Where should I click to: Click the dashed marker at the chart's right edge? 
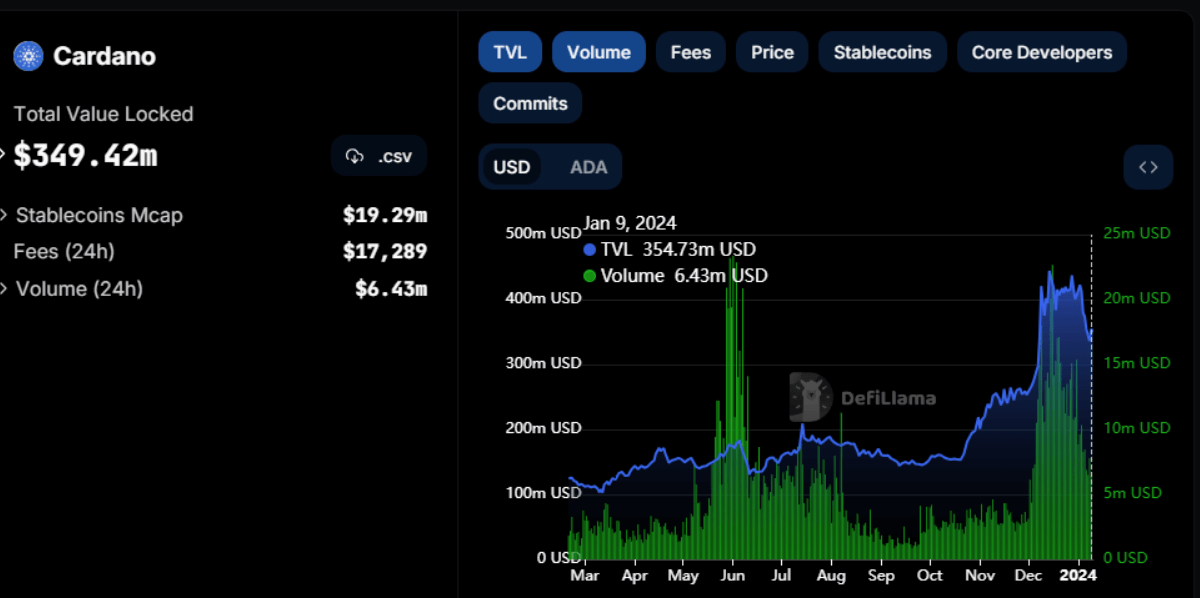[1090, 400]
